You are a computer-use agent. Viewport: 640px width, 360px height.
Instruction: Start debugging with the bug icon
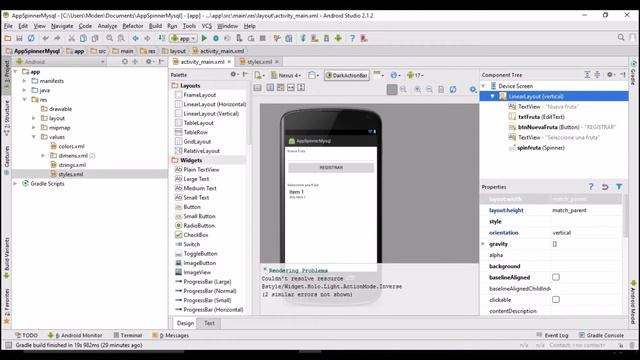216,38
